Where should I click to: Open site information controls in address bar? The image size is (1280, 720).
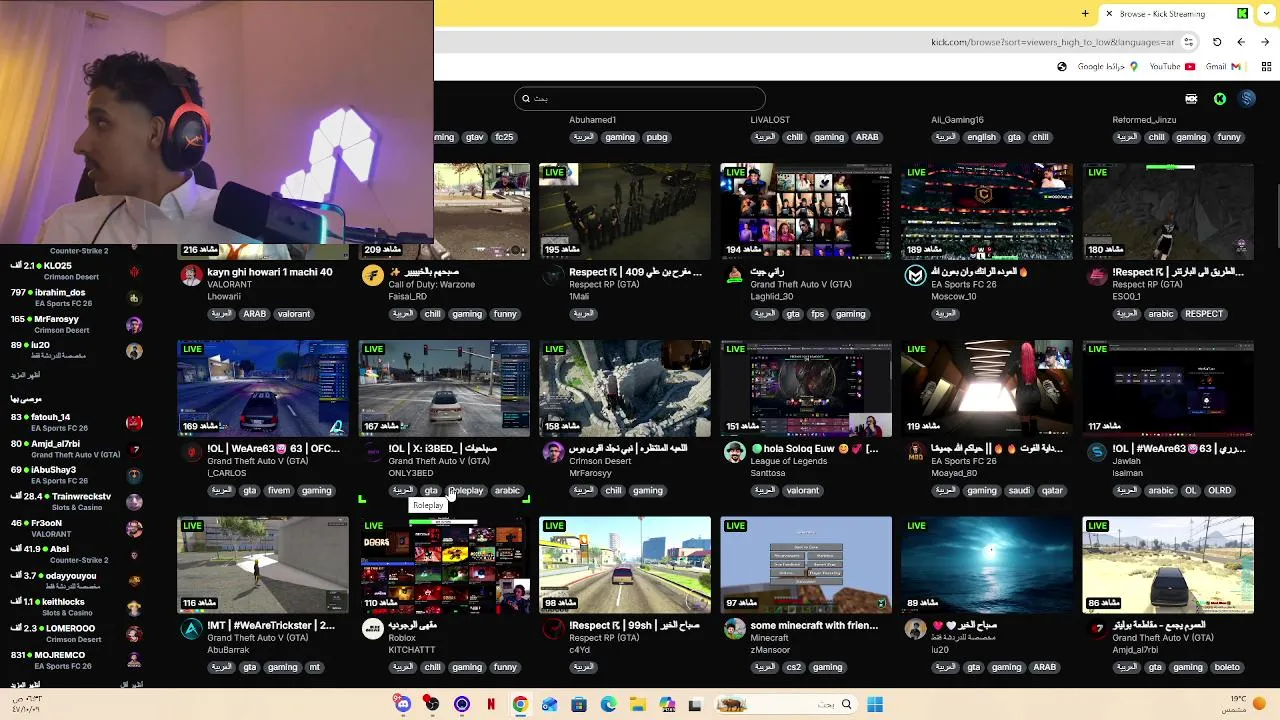click(x=1188, y=42)
